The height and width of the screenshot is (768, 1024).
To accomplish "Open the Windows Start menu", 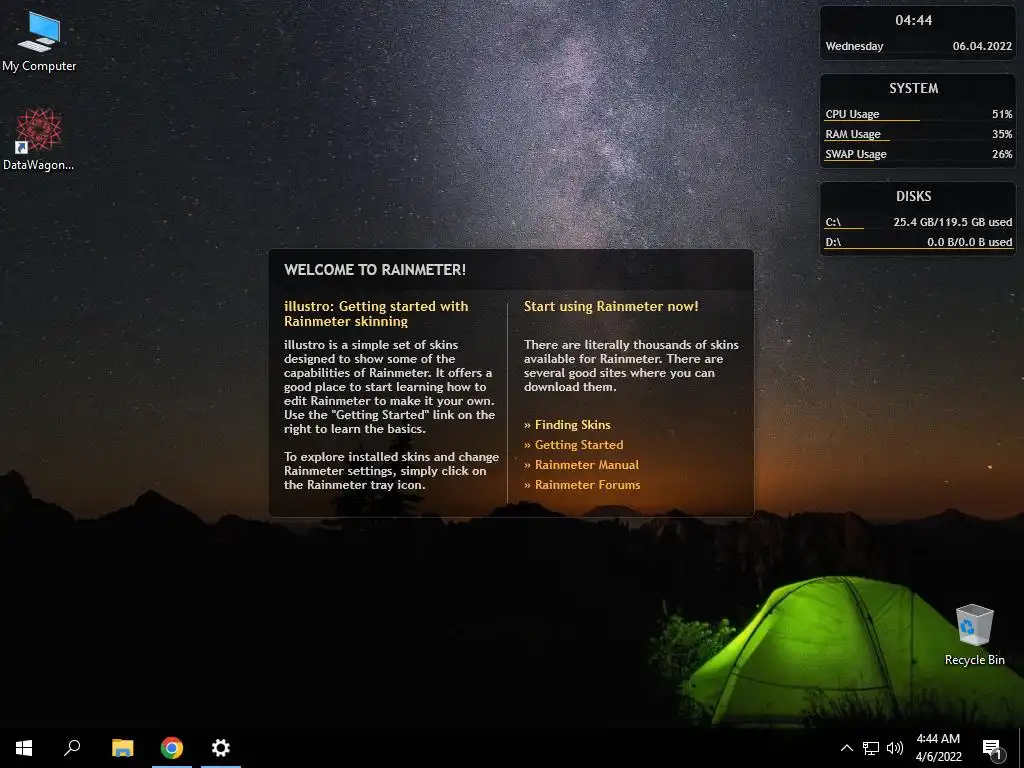I will (24, 748).
